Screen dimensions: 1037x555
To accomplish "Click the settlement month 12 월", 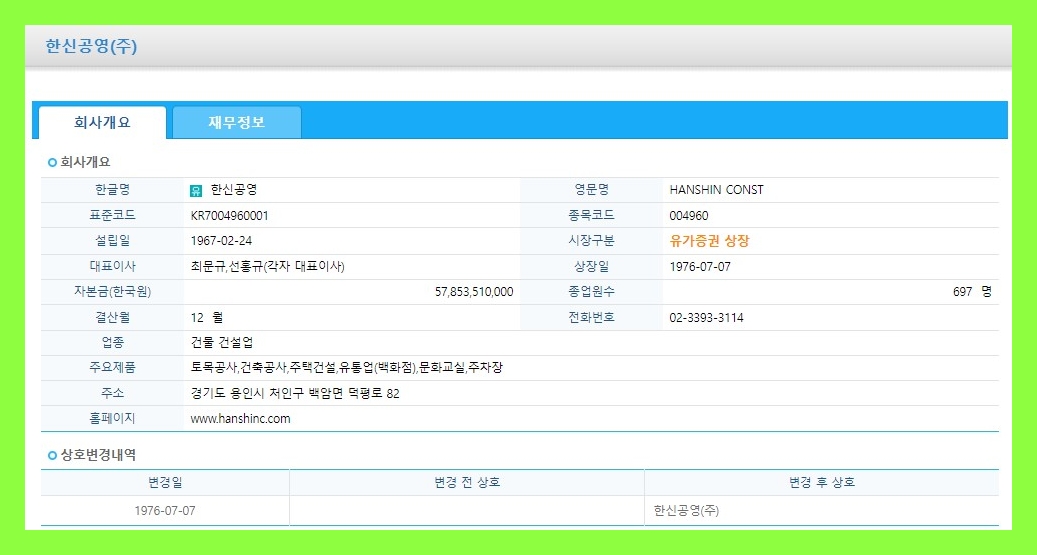I will pos(207,318).
